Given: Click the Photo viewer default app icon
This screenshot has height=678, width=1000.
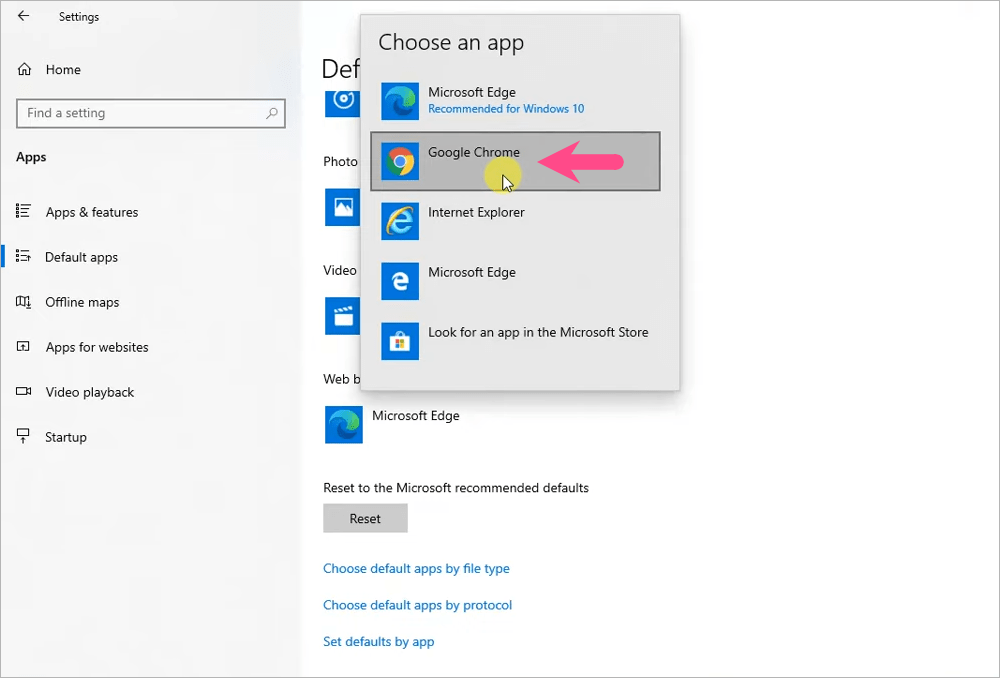Looking at the screenshot, I should pyautogui.click(x=343, y=207).
